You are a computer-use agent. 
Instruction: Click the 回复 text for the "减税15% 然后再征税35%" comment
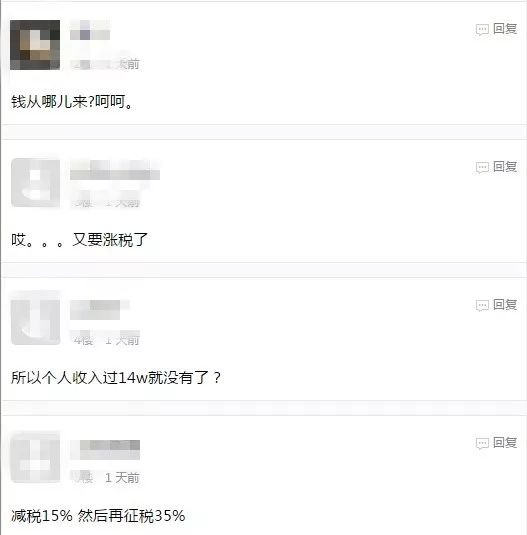(x=505, y=443)
